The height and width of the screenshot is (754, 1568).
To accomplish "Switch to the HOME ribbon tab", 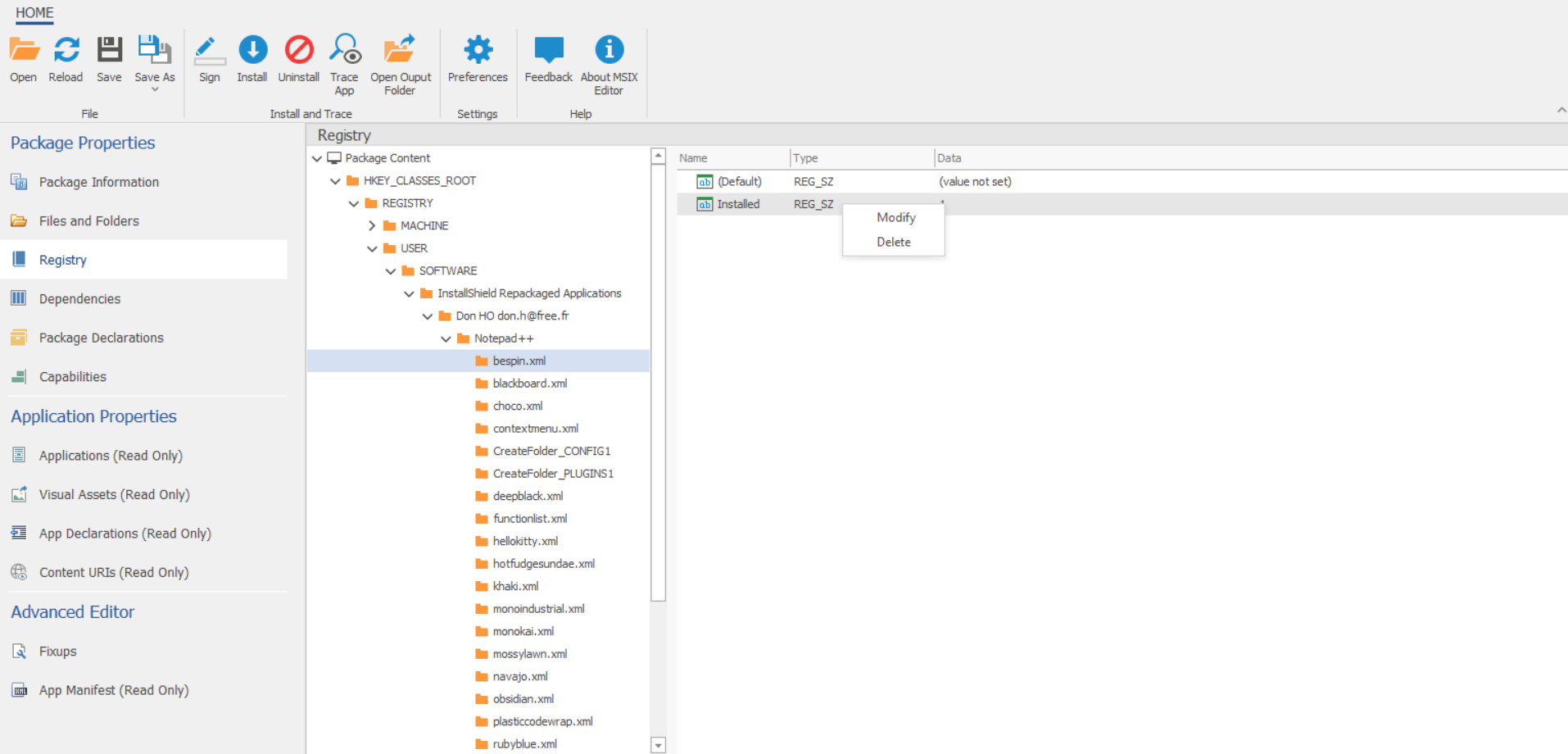I will click(x=34, y=12).
